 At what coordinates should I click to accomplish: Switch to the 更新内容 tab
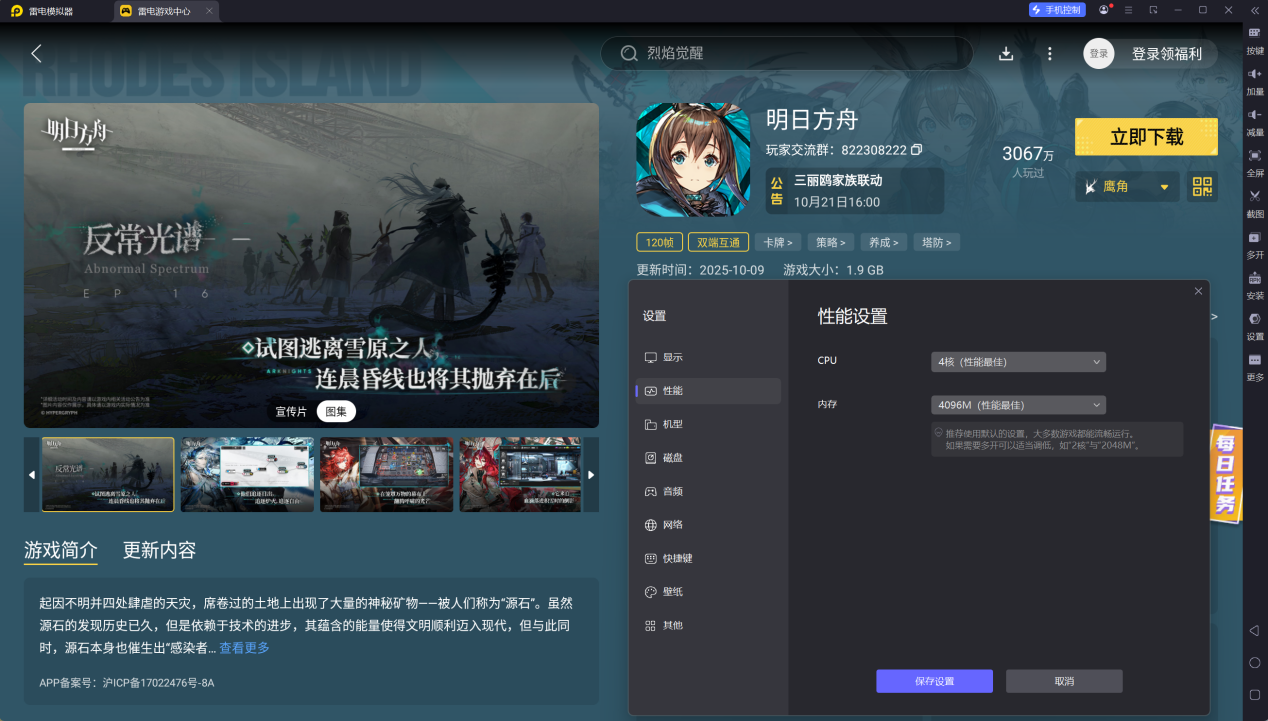160,550
